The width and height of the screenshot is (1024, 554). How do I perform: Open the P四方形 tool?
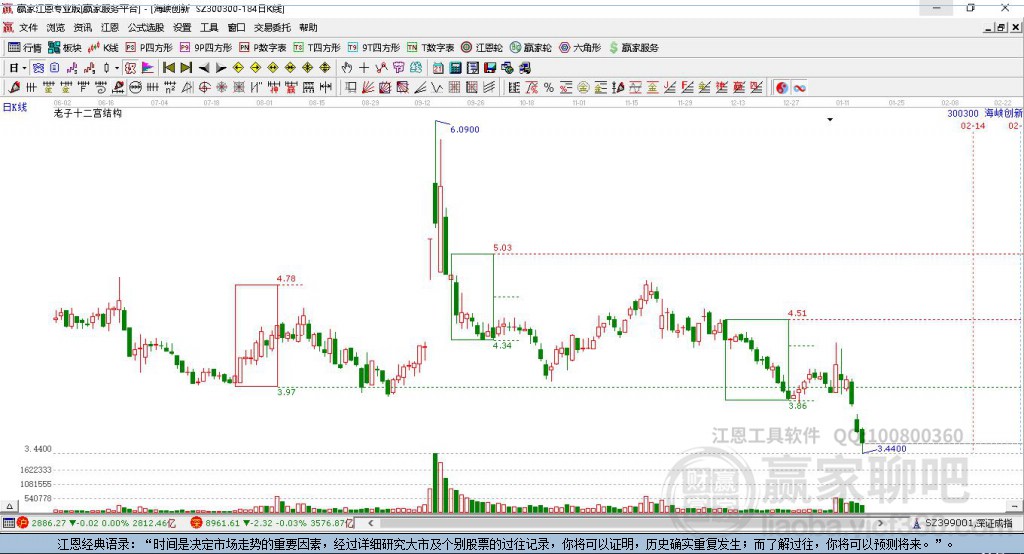point(149,48)
